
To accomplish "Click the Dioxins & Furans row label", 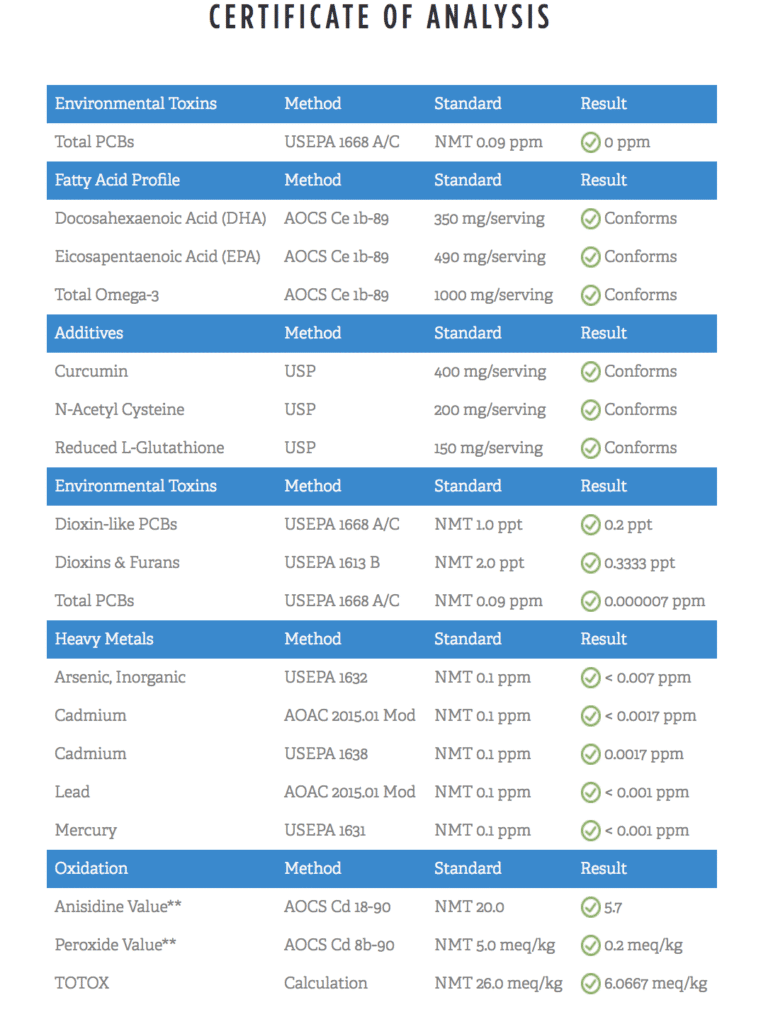I will 117,562.
